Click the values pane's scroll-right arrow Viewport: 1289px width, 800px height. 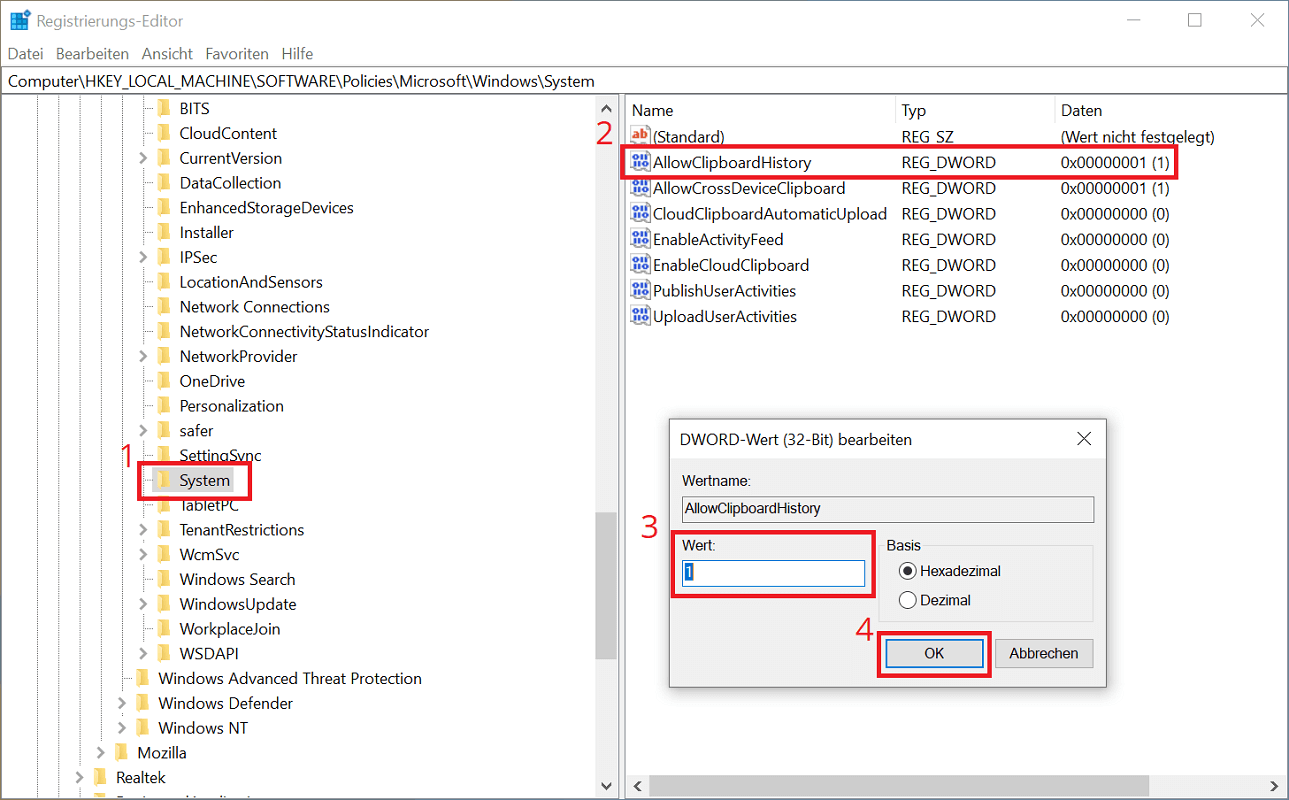[1273, 787]
